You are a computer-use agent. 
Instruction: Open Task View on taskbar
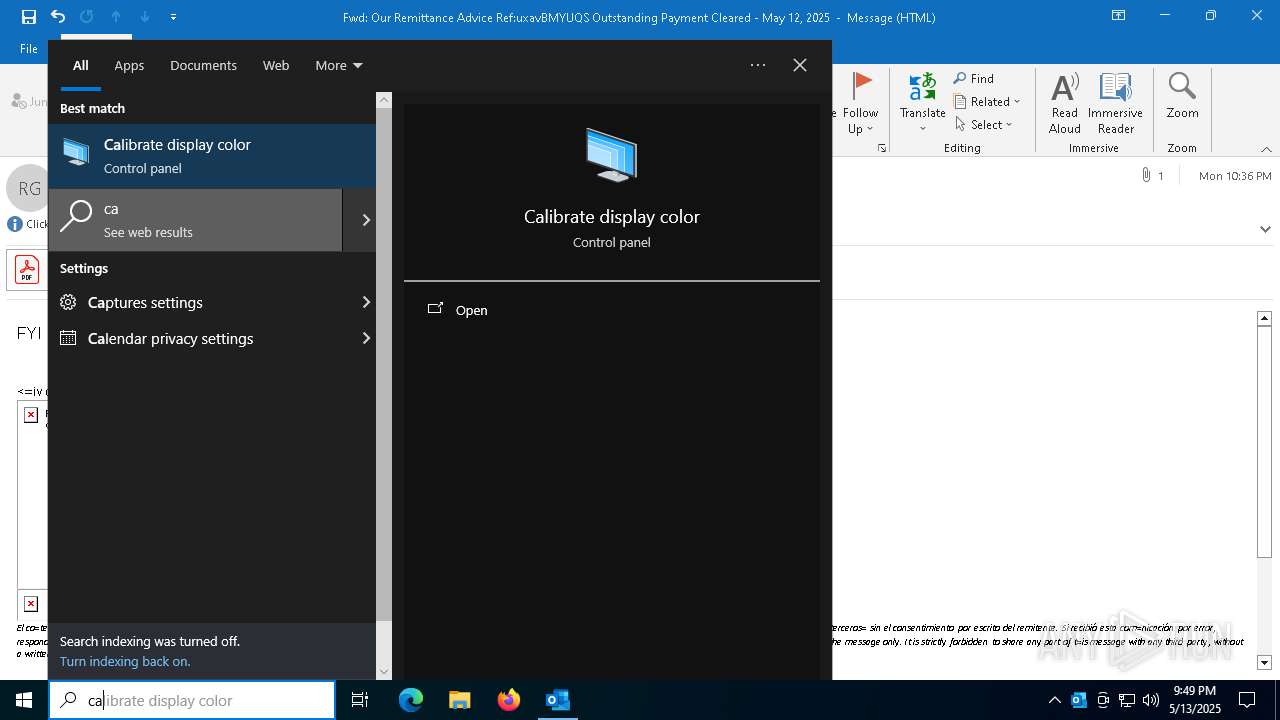(x=360, y=700)
